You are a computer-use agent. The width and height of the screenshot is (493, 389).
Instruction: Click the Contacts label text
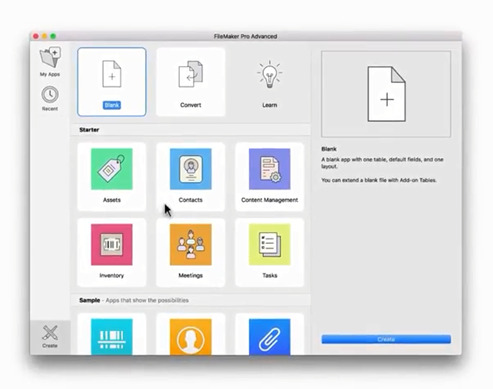pos(191,200)
